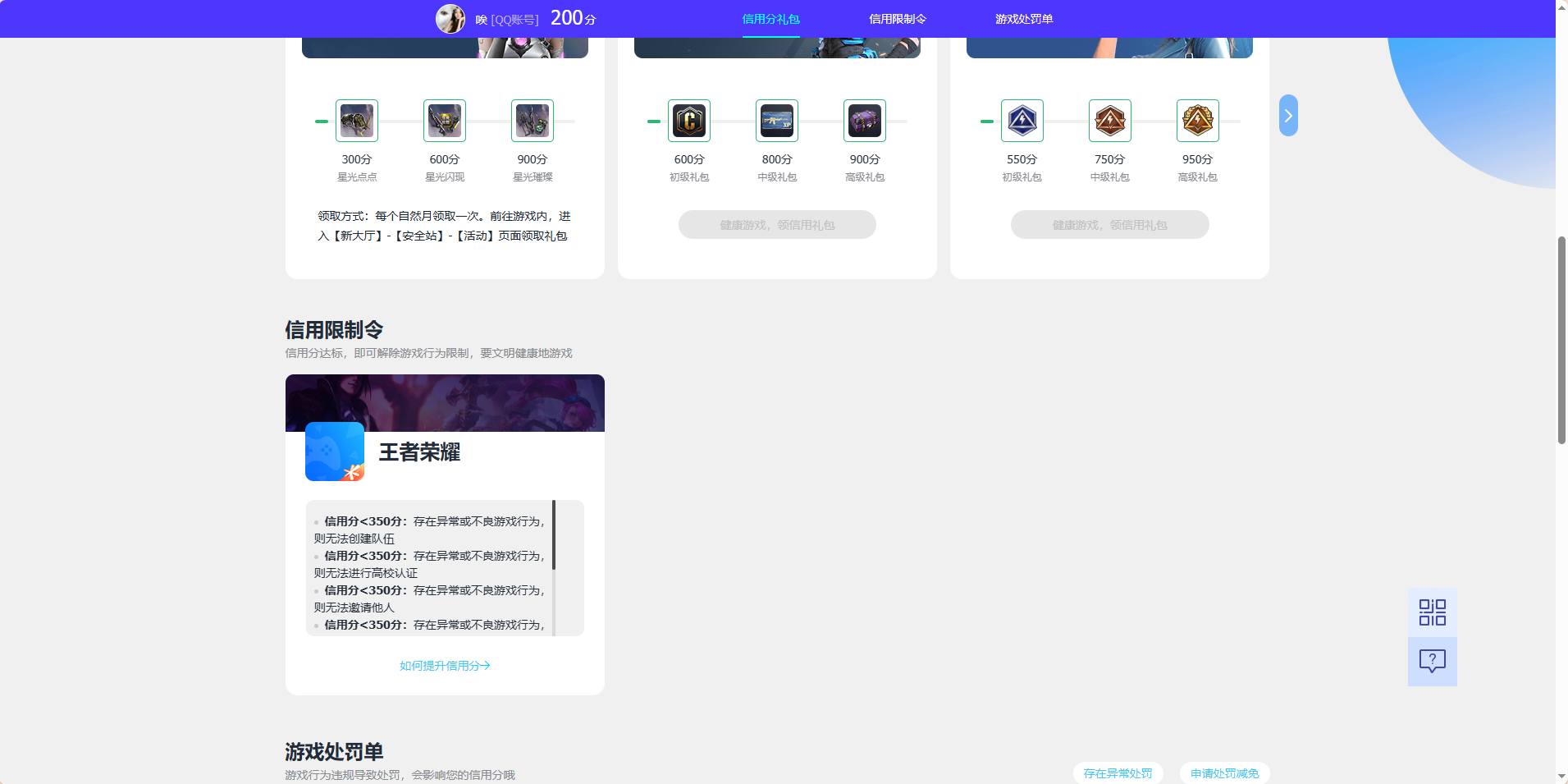Image resolution: width=1568 pixels, height=784 pixels.
Task: Click the 游戏处罚单 section heading
Action: (334, 752)
